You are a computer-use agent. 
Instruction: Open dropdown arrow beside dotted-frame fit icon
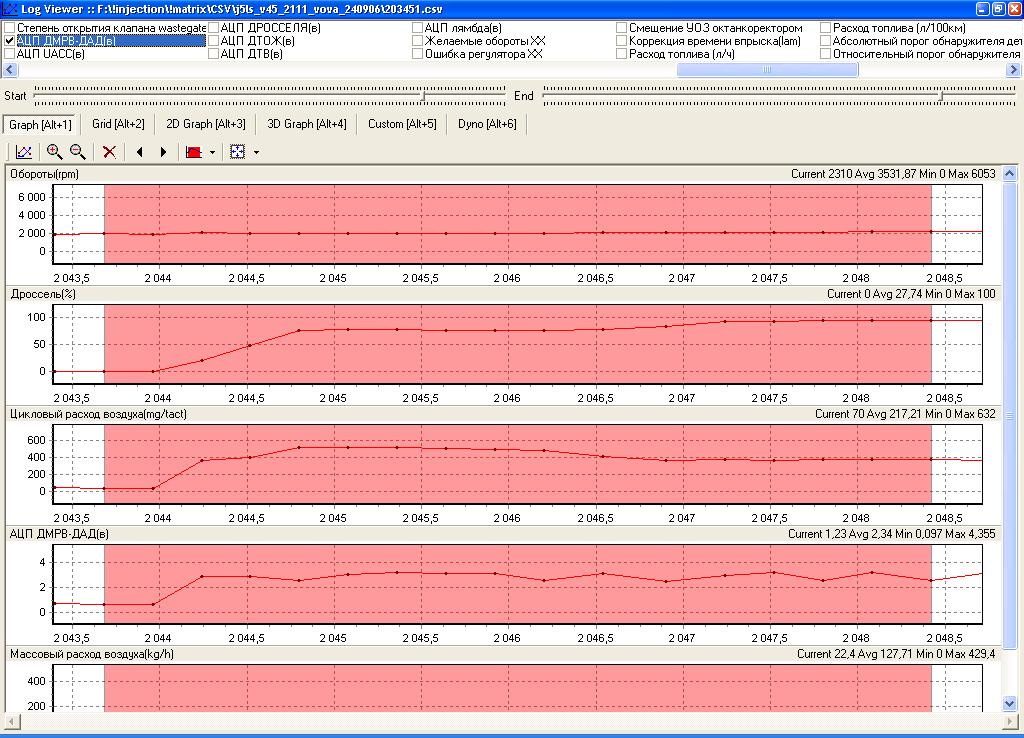257,153
